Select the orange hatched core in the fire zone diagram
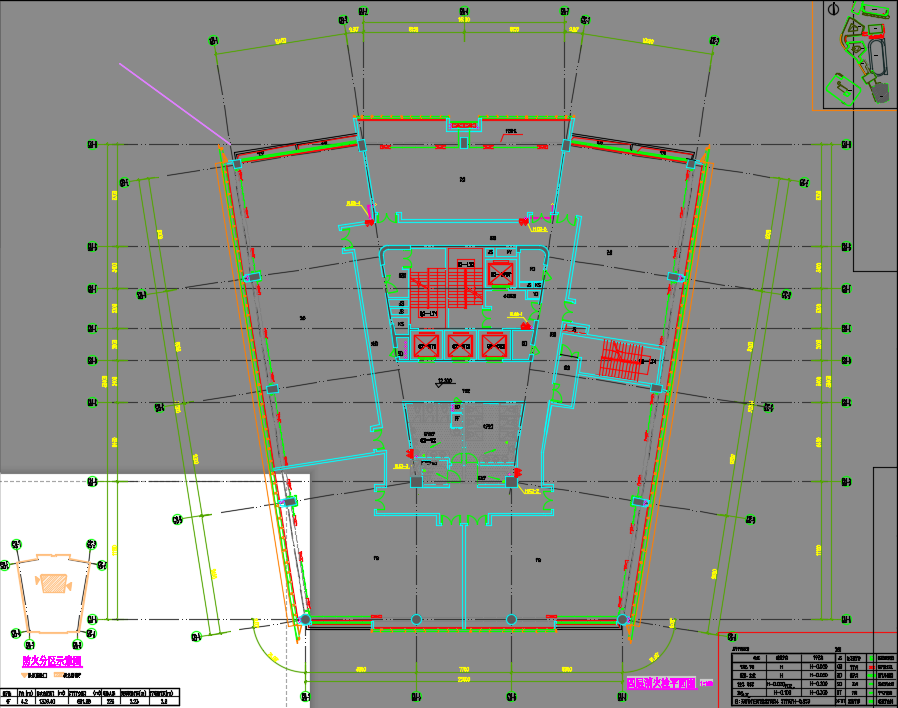Screen dimensions: 898x708 pos(54,583)
